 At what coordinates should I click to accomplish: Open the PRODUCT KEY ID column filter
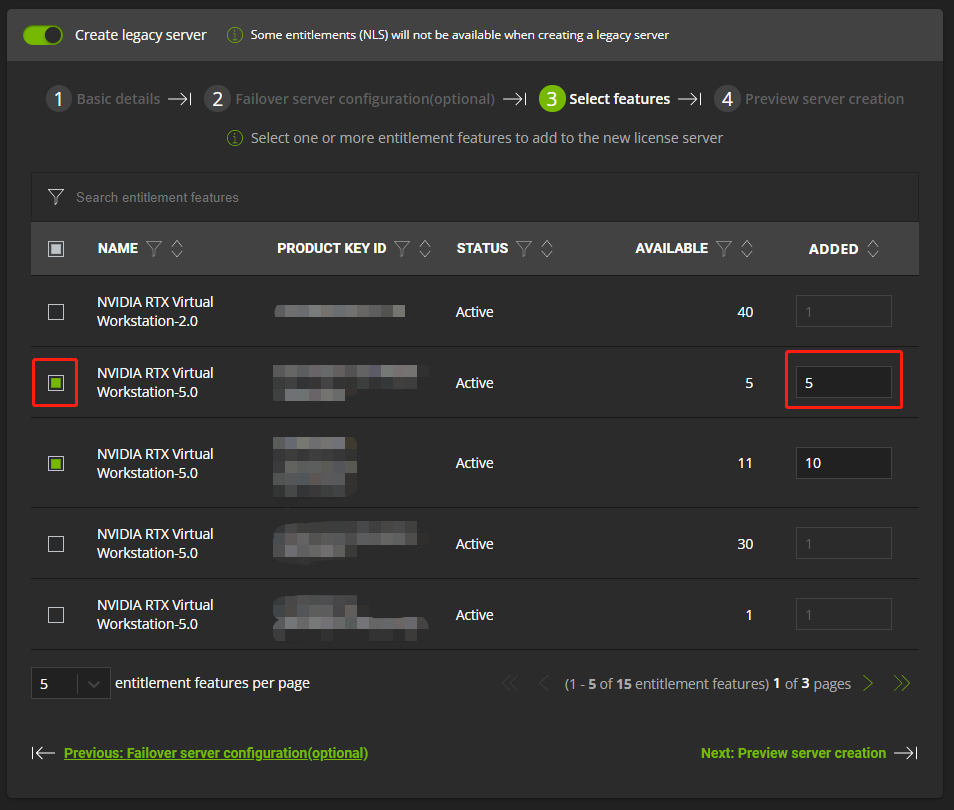point(402,248)
